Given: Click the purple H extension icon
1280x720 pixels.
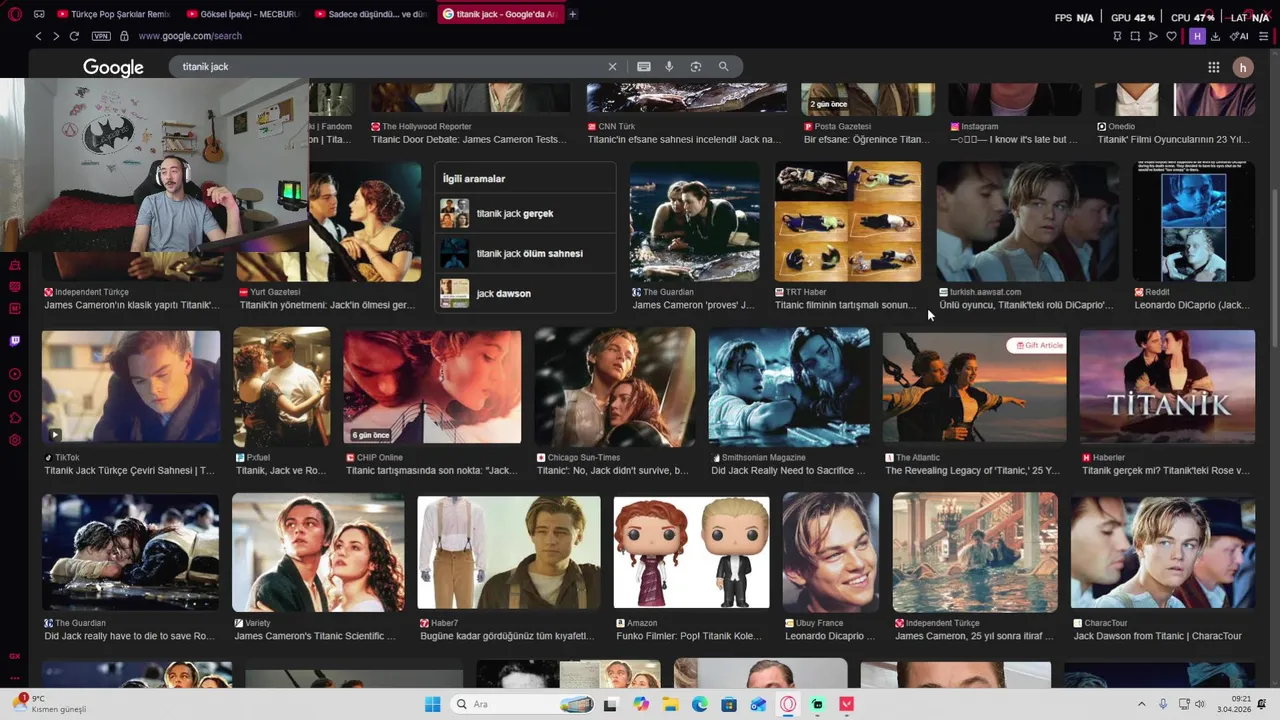Looking at the screenshot, I should click(x=1197, y=36).
